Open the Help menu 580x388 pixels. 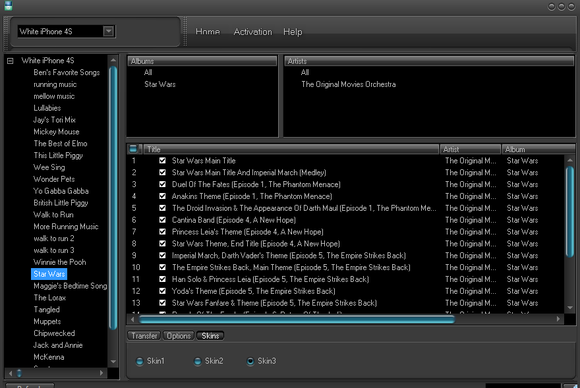pyautogui.click(x=293, y=32)
